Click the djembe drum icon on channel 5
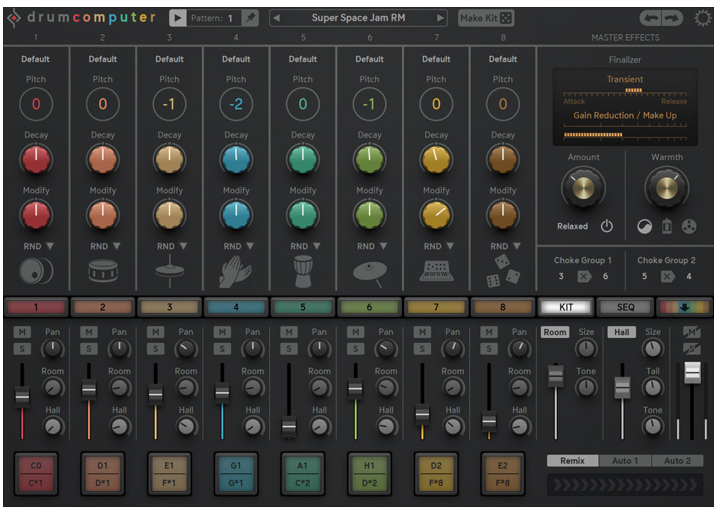The width and height of the screenshot is (719, 509). coord(303,271)
